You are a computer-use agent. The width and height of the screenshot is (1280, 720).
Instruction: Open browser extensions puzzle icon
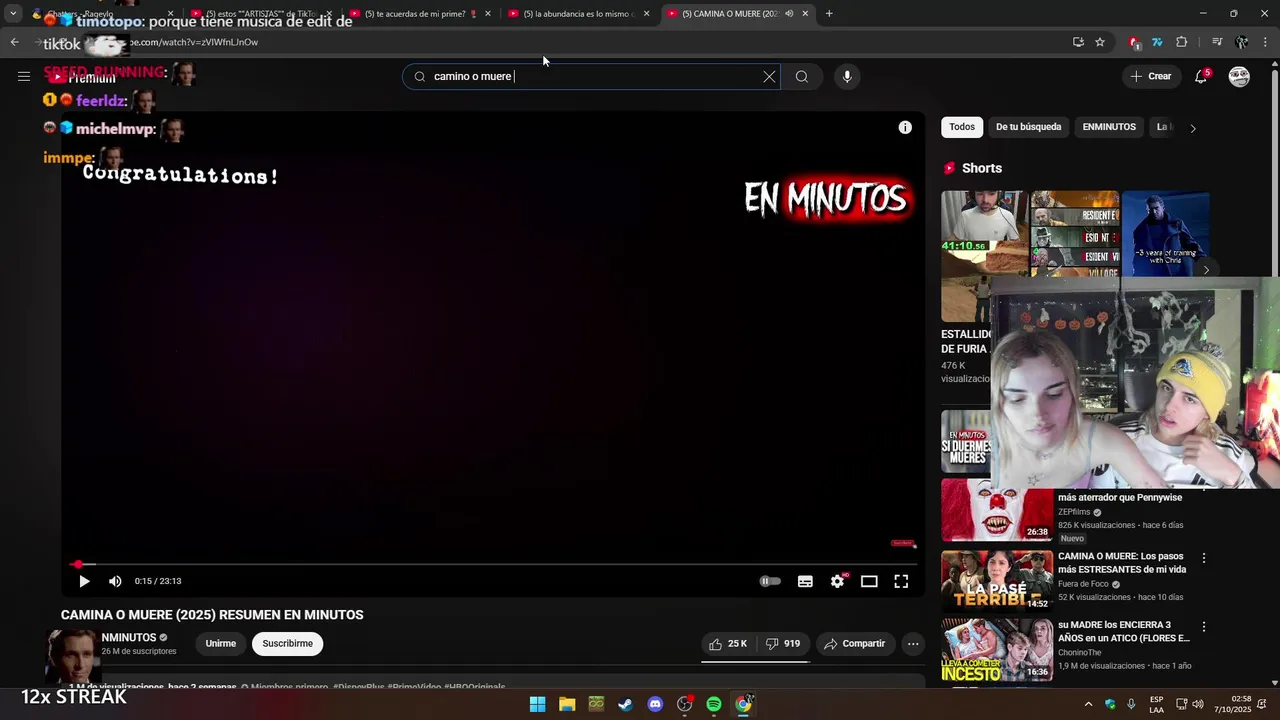(x=1182, y=42)
